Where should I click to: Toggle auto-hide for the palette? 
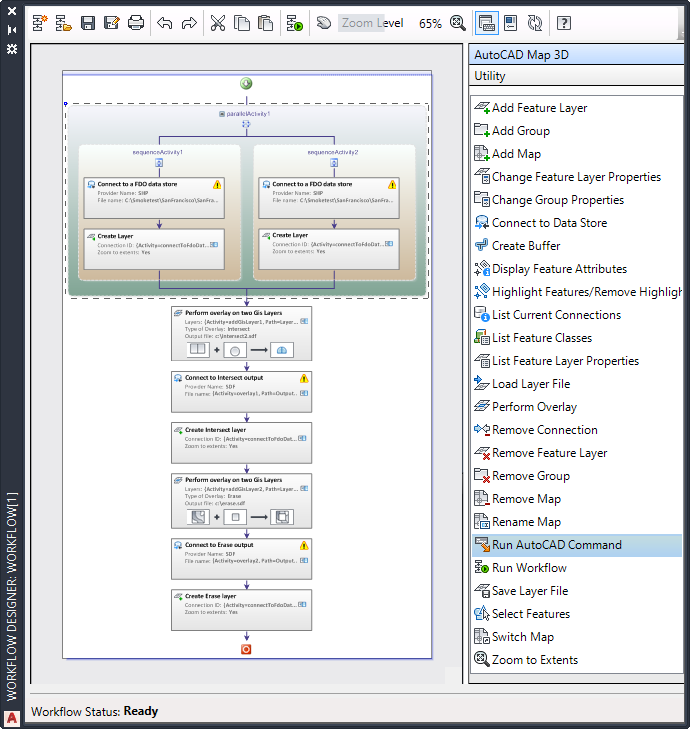(12, 30)
